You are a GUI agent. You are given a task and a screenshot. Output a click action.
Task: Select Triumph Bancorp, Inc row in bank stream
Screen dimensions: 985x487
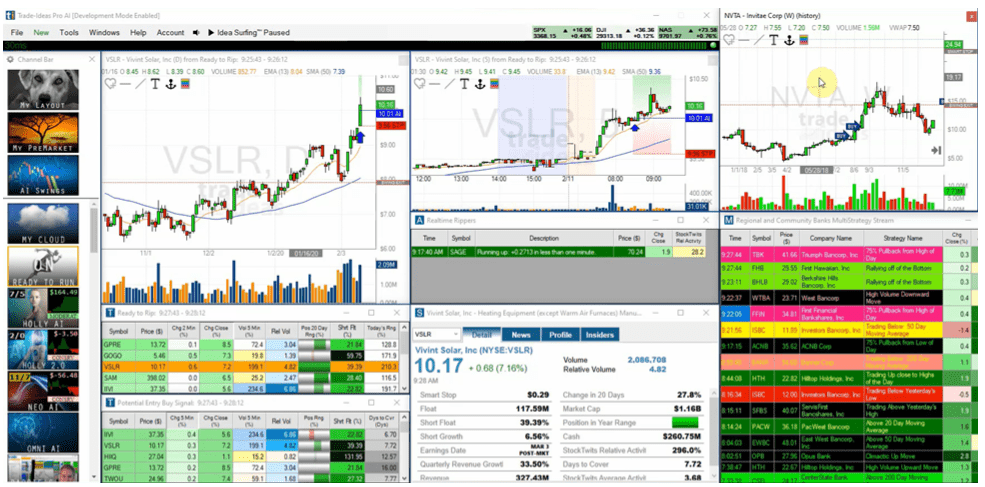(x=848, y=255)
